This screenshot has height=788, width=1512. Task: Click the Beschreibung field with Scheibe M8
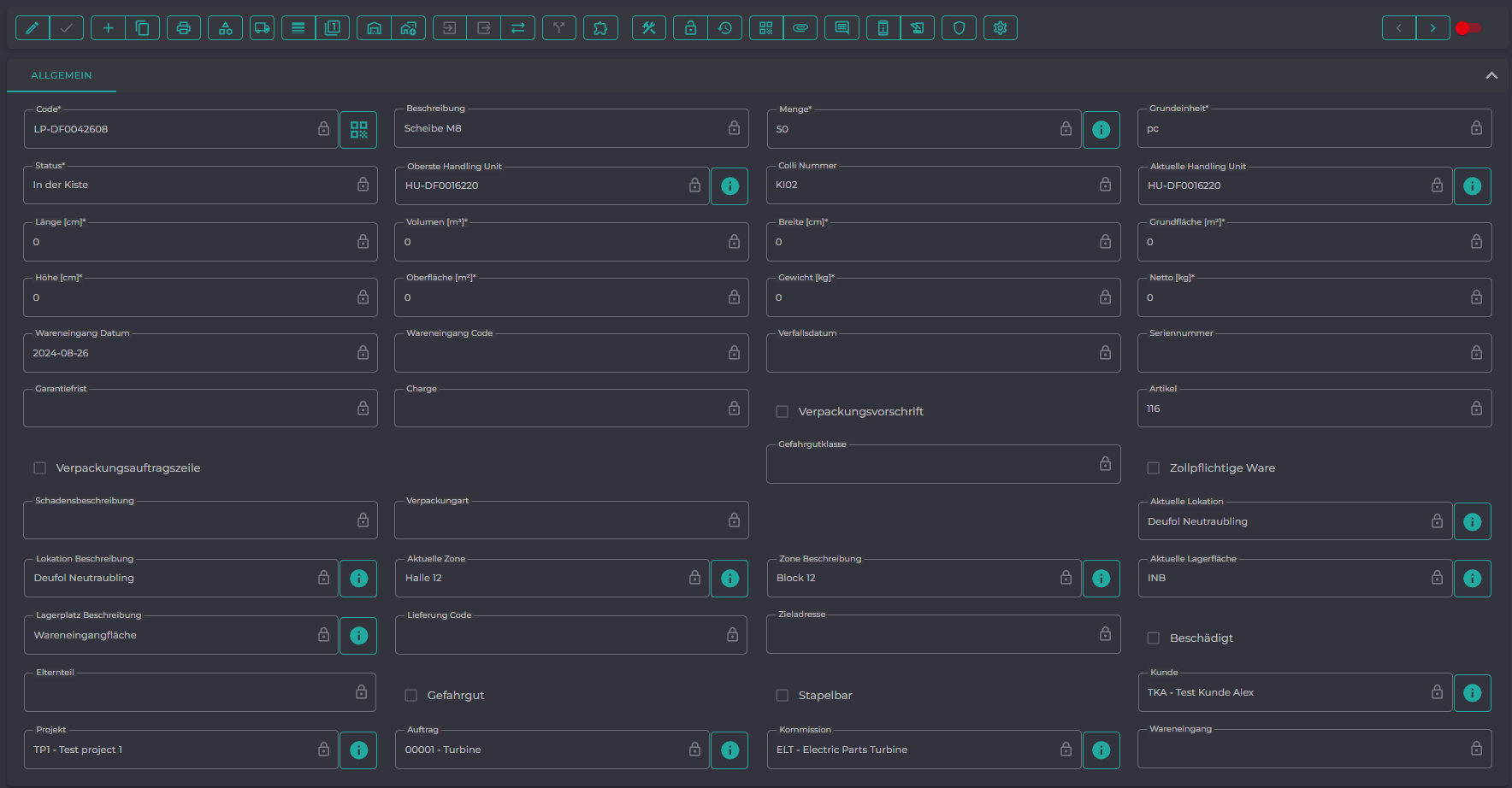coord(571,128)
